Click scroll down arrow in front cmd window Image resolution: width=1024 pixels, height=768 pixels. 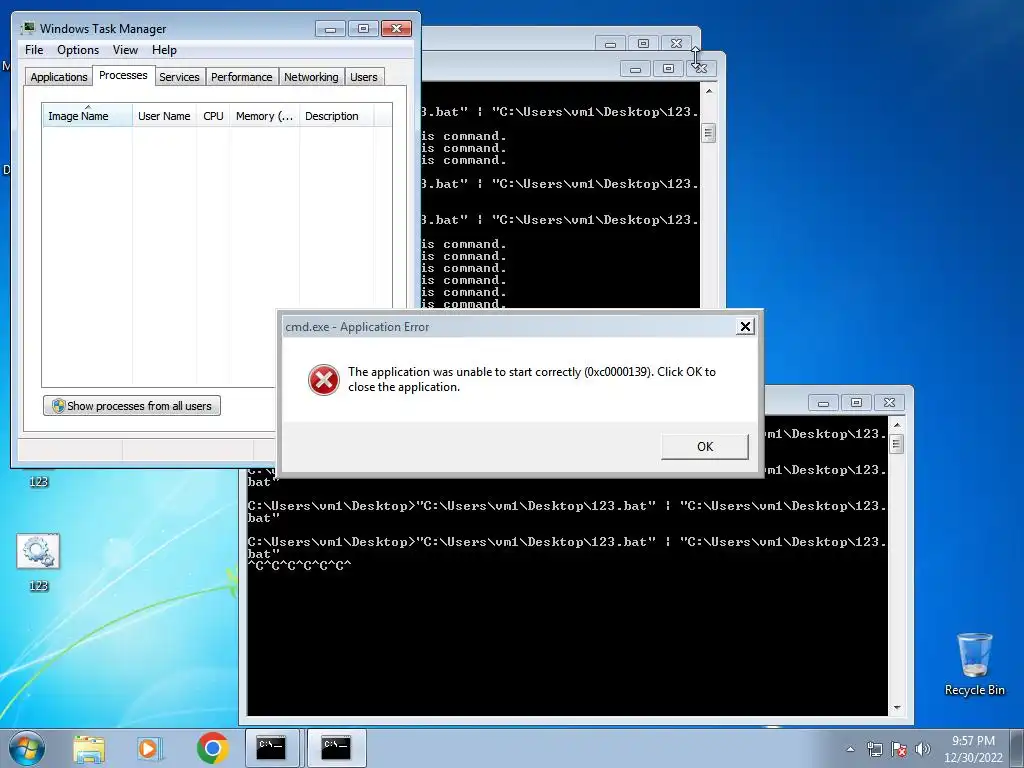pos(897,708)
